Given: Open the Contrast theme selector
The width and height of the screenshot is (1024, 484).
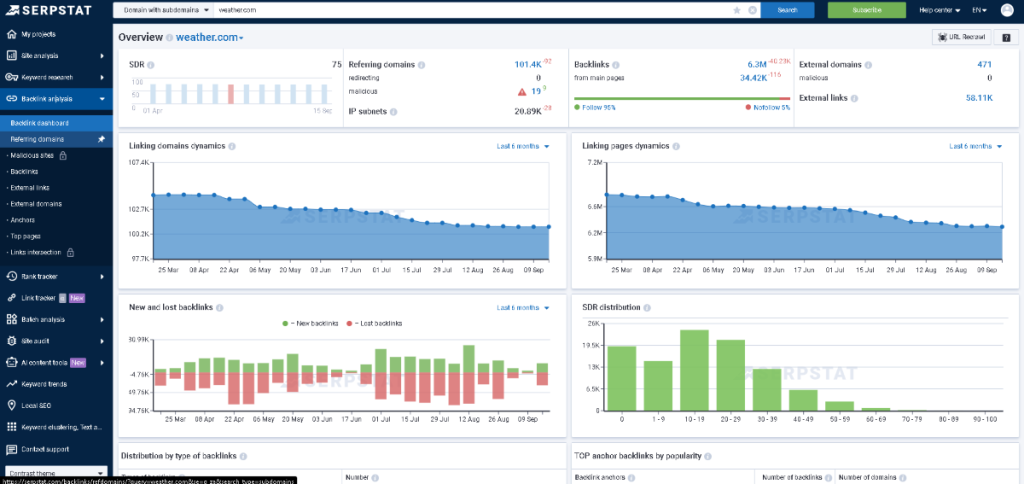Looking at the screenshot, I should (x=55, y=472).
